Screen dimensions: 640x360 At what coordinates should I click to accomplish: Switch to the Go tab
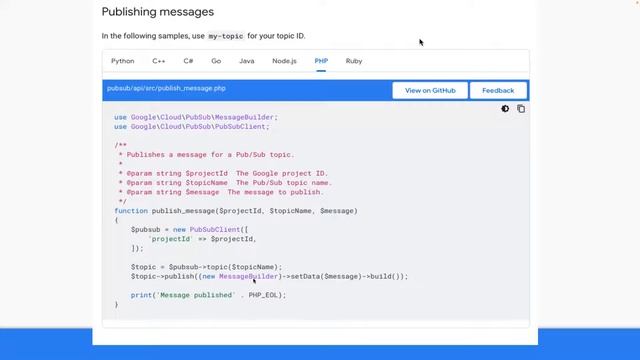[x=216, y=61]
